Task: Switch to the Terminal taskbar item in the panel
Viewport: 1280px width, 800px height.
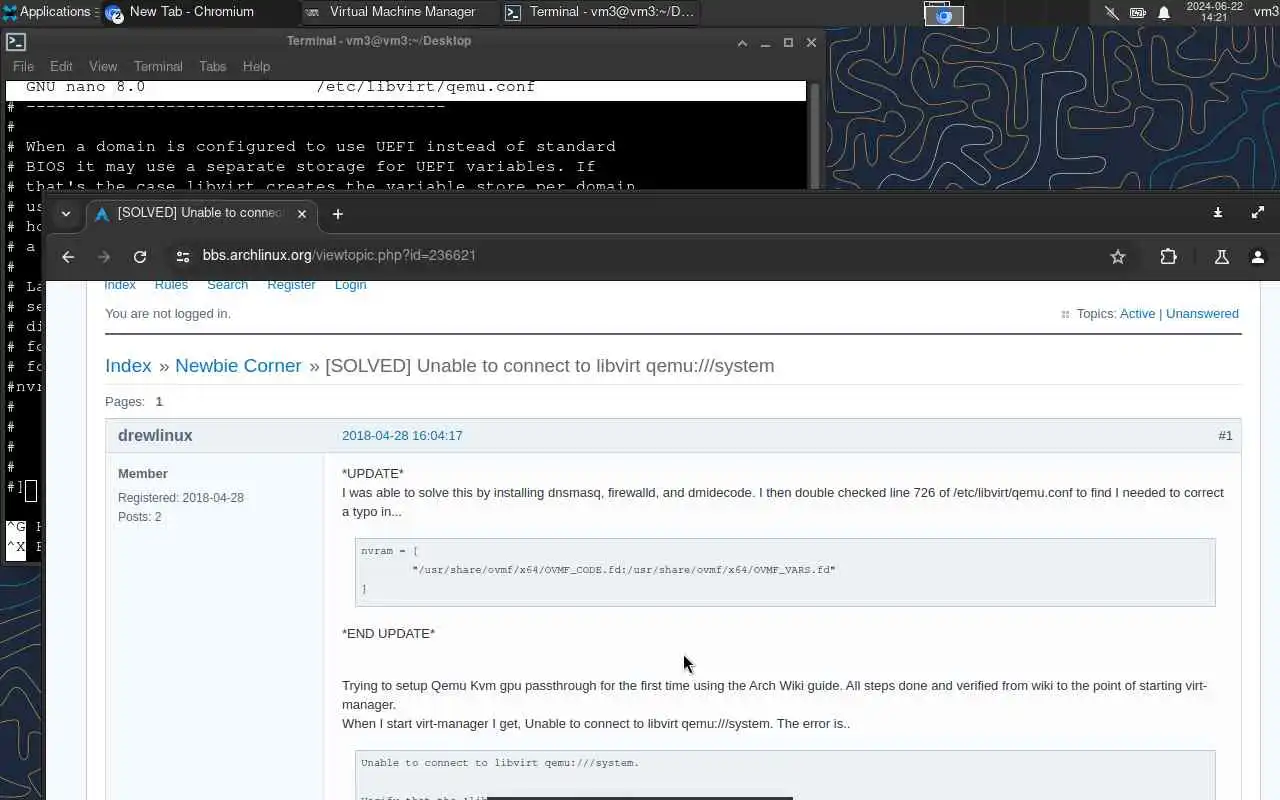Action: 600,12
